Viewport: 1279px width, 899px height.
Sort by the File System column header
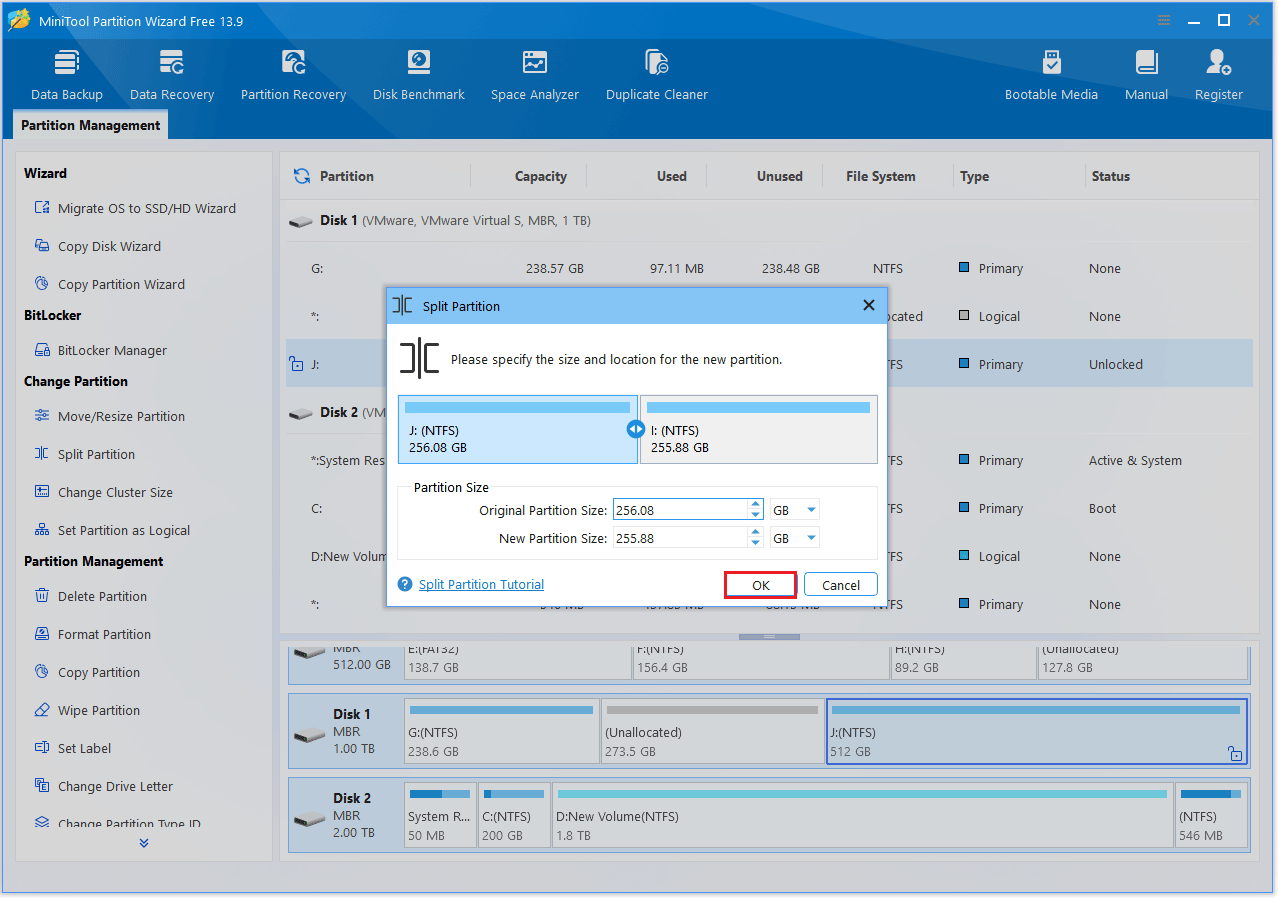coord(881,176)
